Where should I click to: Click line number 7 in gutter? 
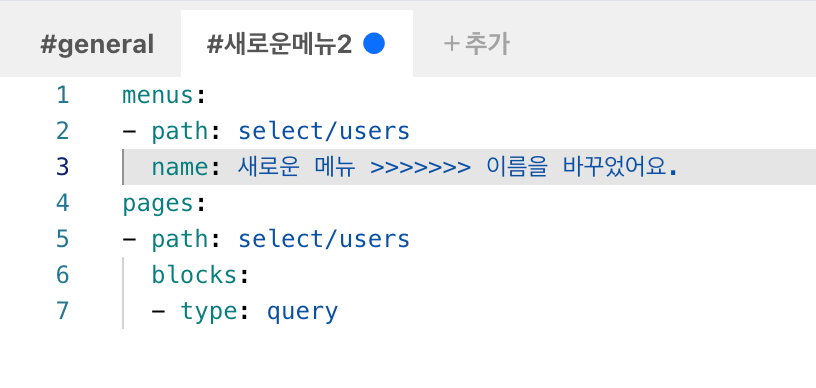click(x=62, y=311)
